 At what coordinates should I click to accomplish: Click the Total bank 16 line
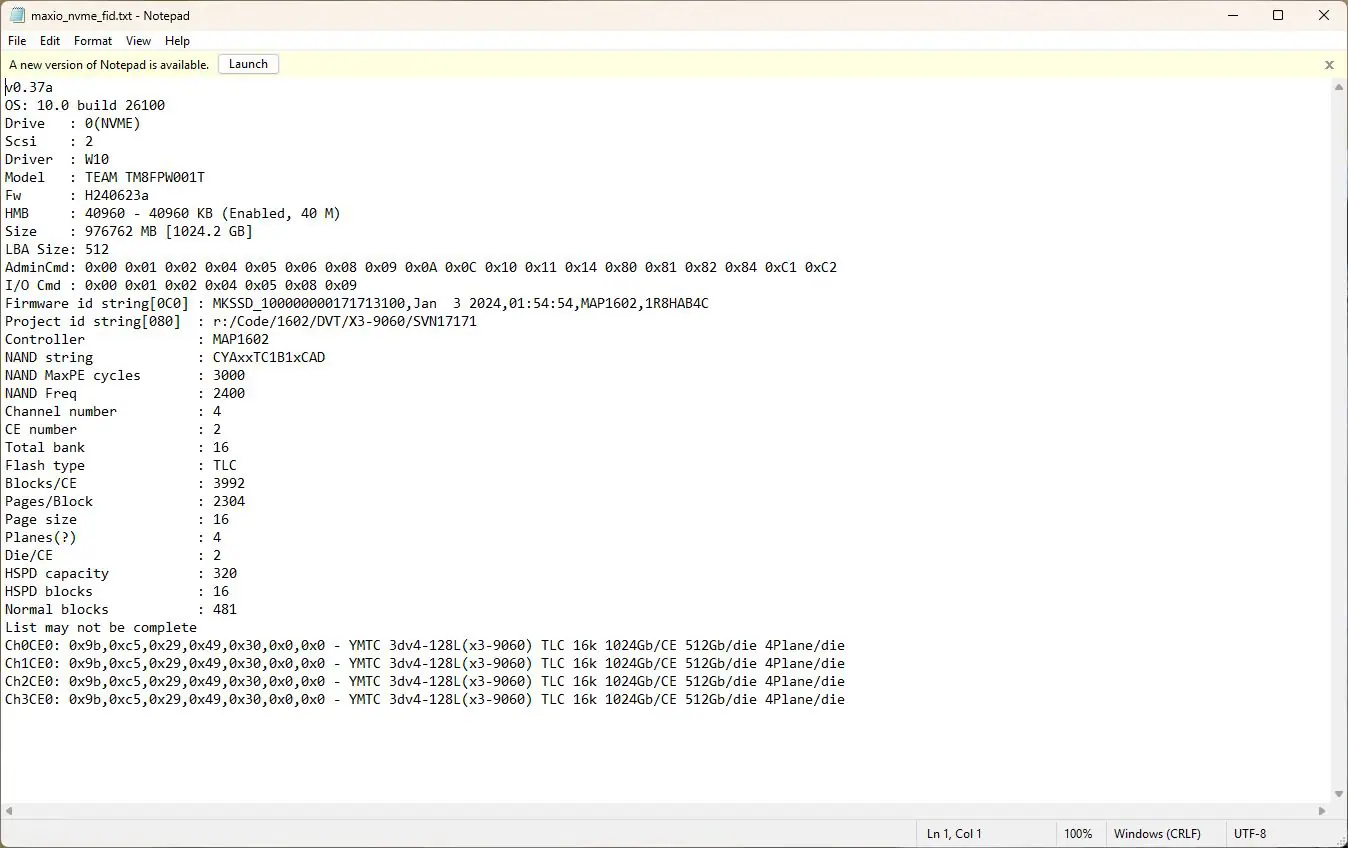pyautogui.click(x=117, y=447)
